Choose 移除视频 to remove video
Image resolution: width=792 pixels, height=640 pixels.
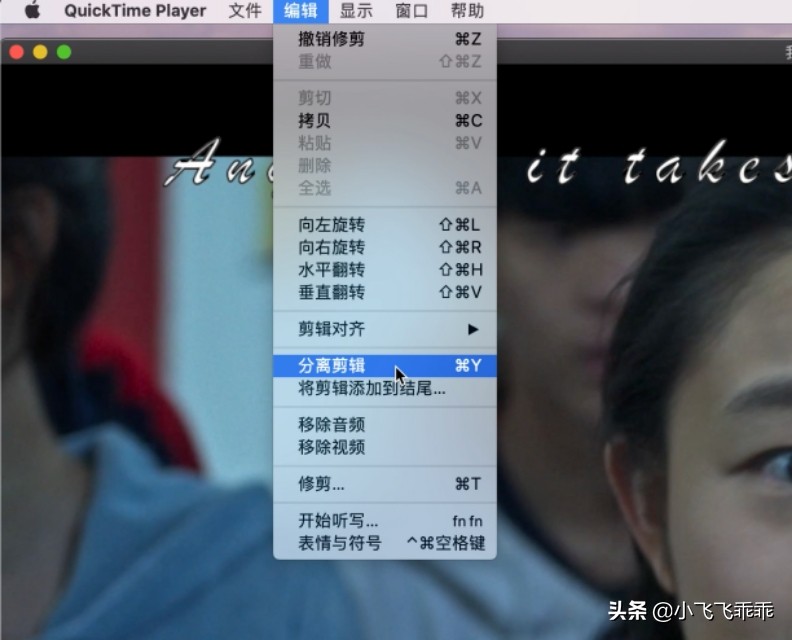pyautogui.click(x=385, y=447)
